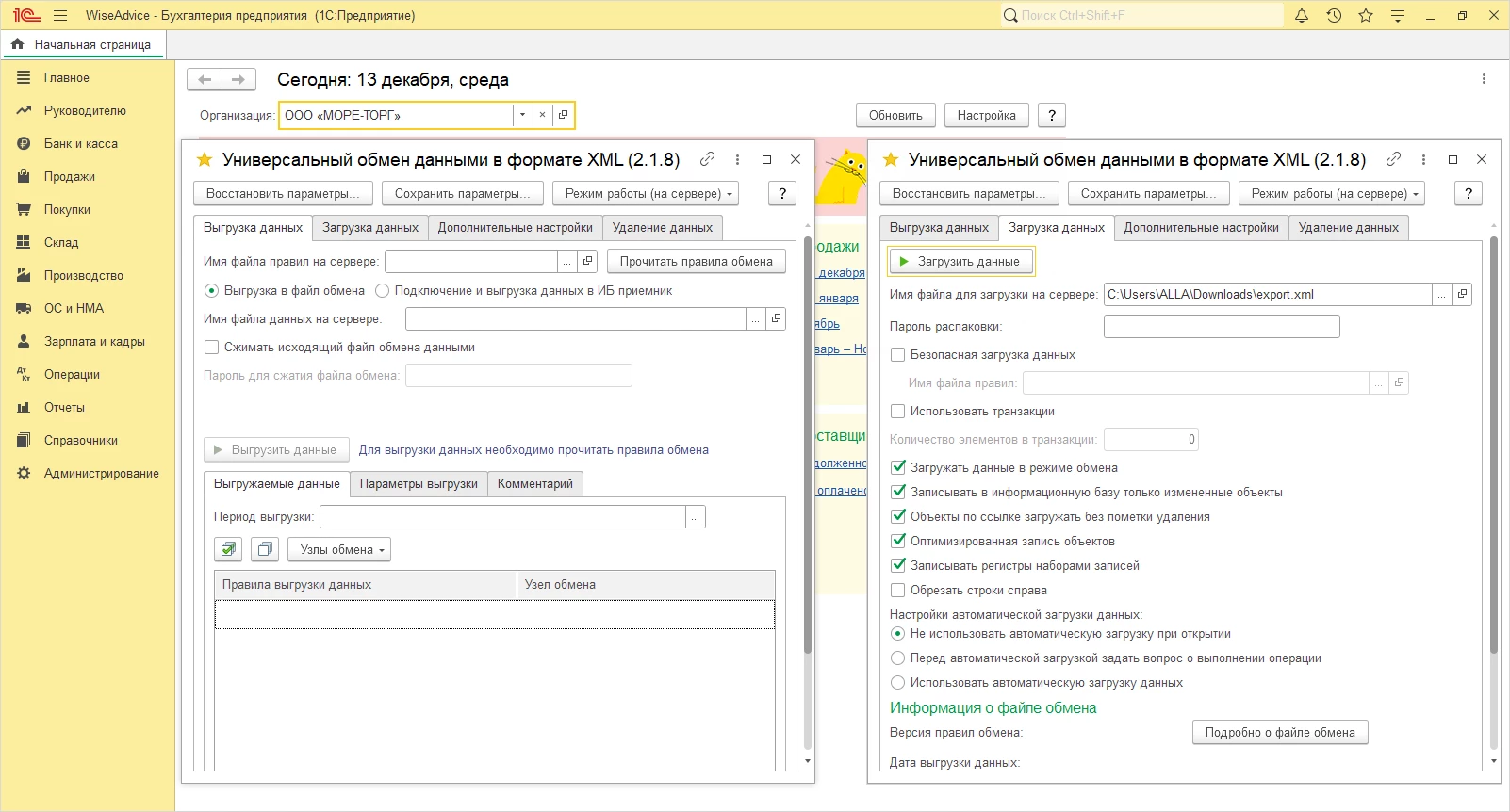Screen dimensions: 1510x812
Task: Select Подключение и выгрузка данных в ИБ приемник
Action: (383, 291)
